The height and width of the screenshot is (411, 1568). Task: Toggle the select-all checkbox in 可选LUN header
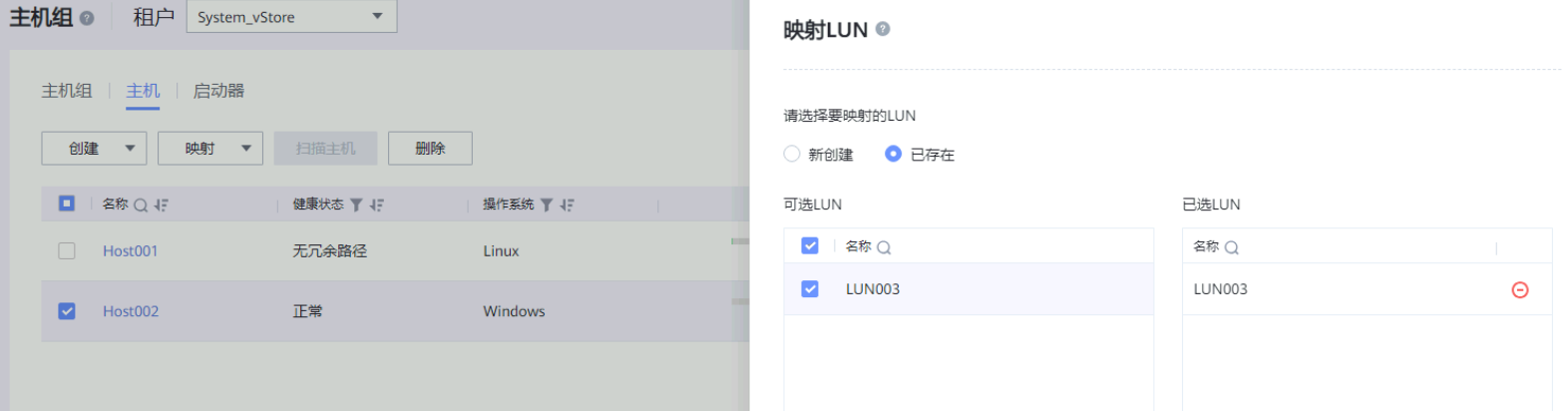coord(810,245)
